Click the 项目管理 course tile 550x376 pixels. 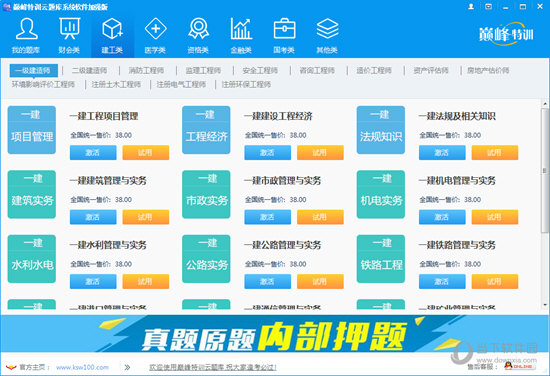[32, 130]
